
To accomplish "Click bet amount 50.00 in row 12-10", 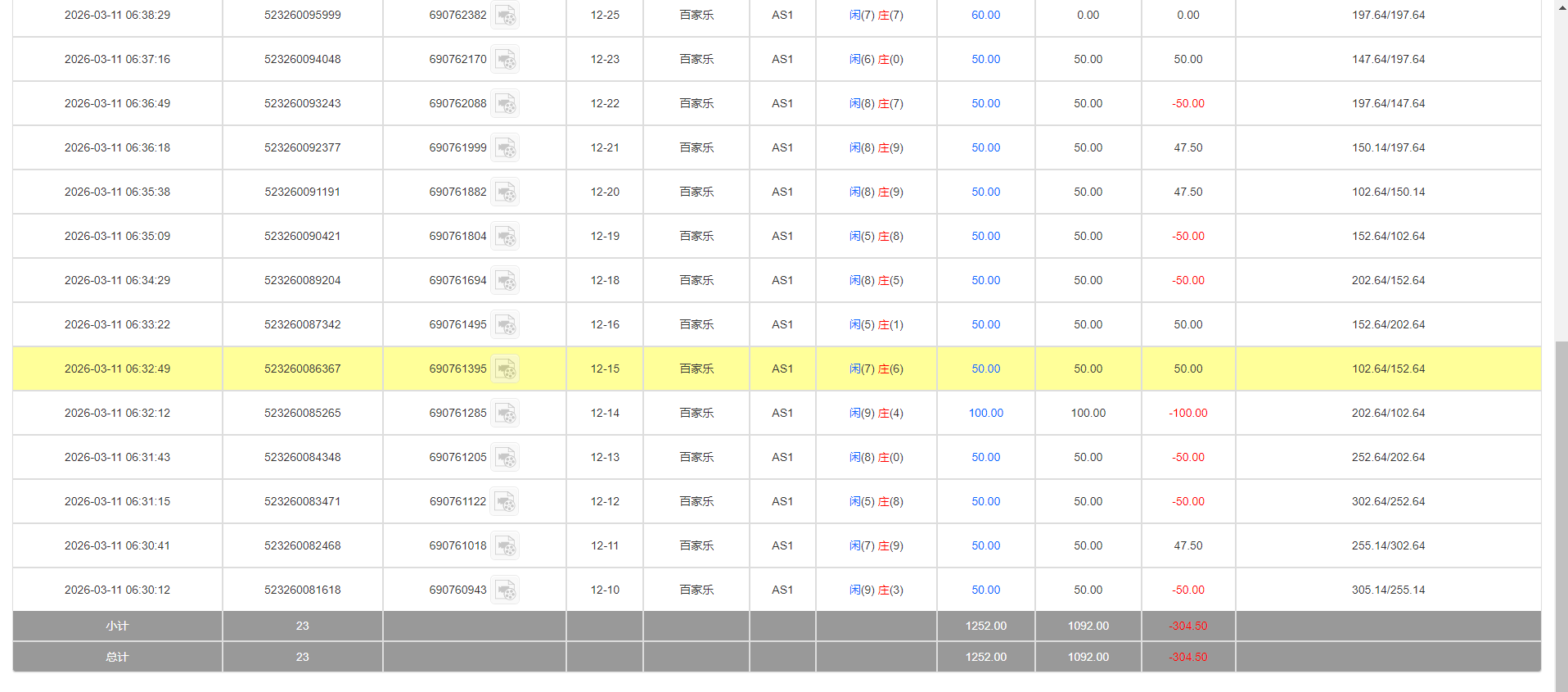I will pos(985,590).
